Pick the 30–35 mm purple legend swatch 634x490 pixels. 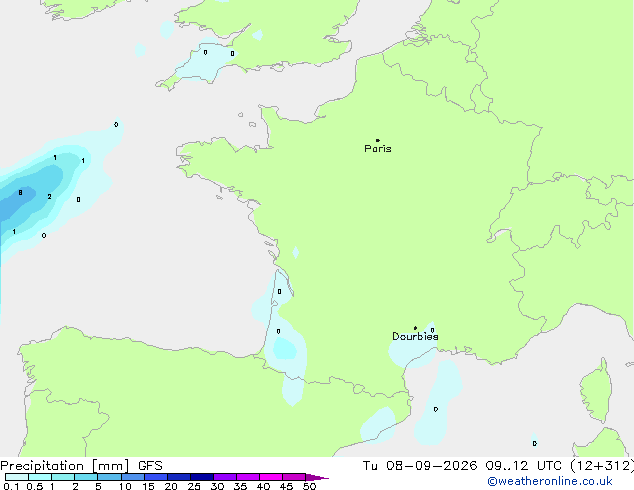click(x=225, y=477)
